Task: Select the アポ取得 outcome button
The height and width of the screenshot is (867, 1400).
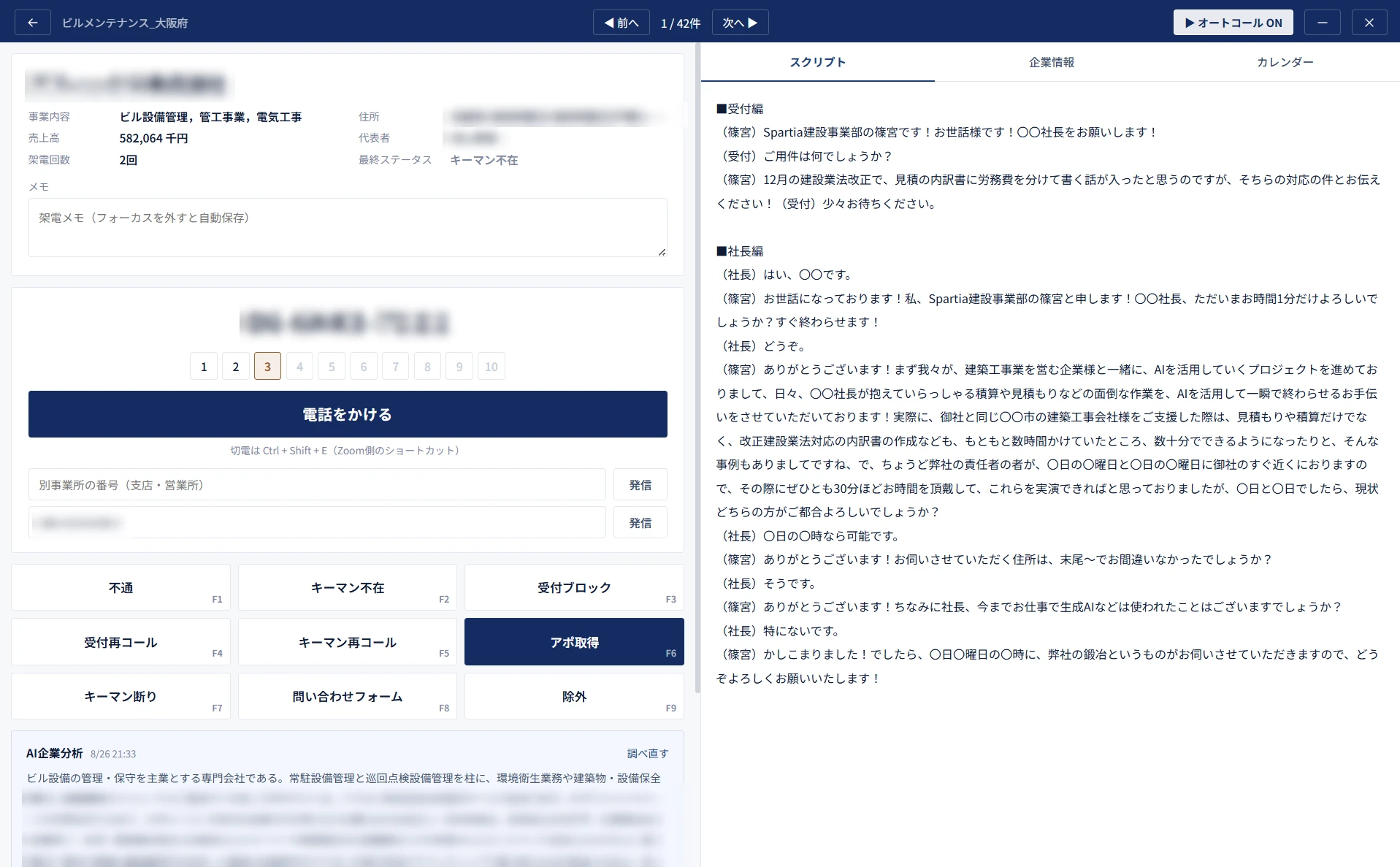Action: 574,642
